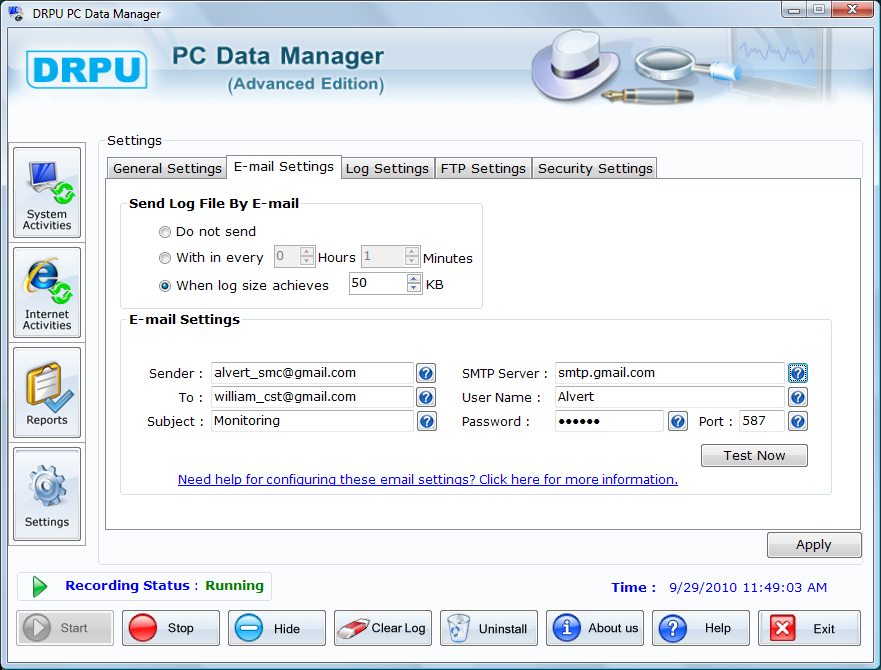Increase the Hours spinner value

tap(307, 252)
